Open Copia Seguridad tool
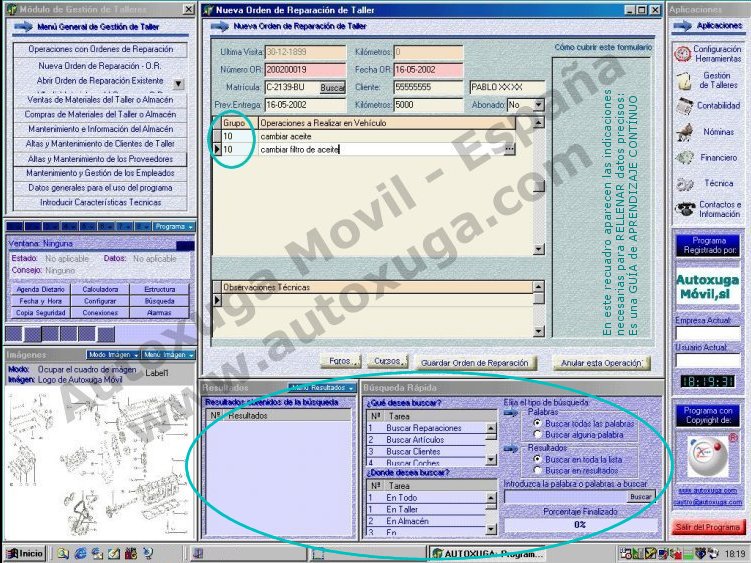751x563 pixels. pos(40,312)
